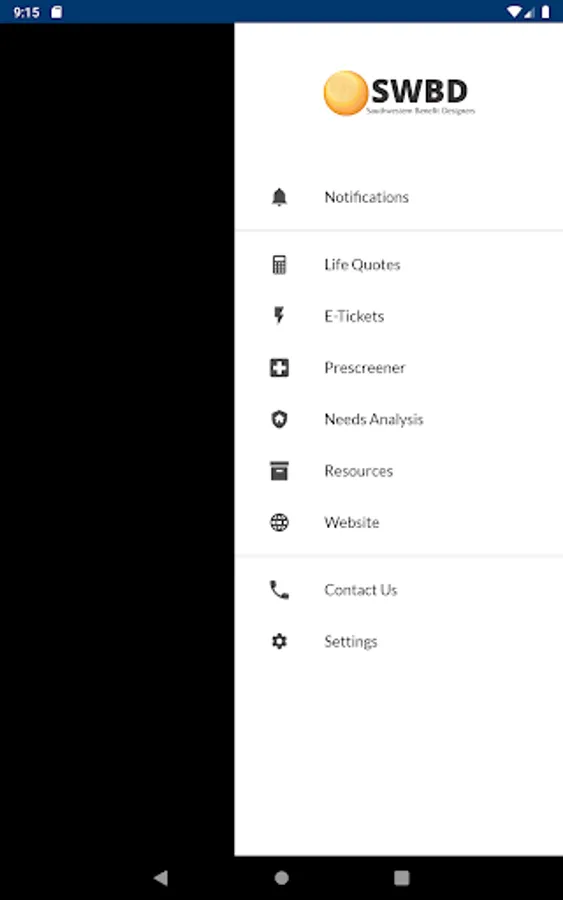
Task: Tap the Resources archive box icon
Action: (279, 471)
